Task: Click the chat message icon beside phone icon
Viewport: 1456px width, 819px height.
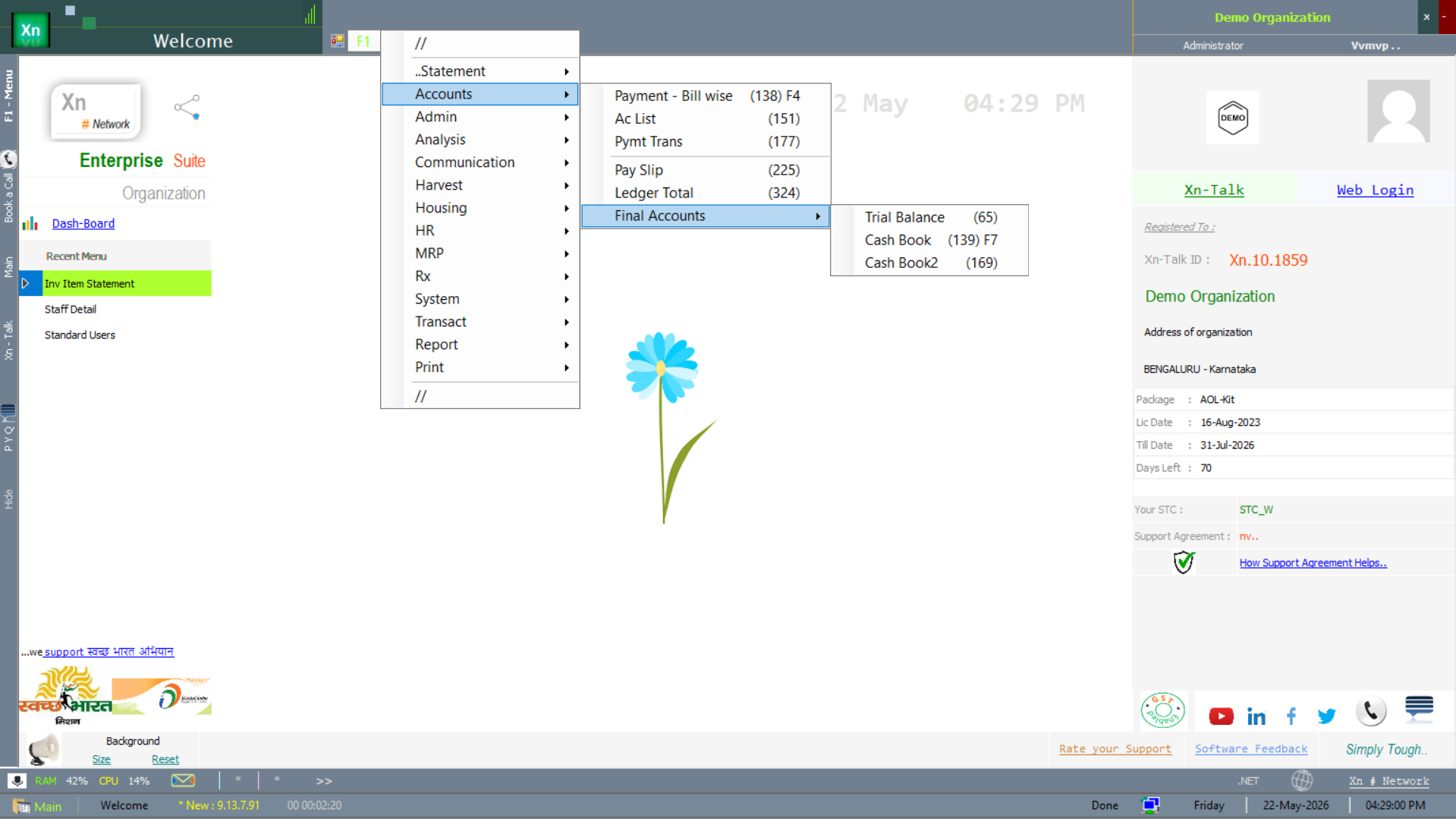Action: coord(1419,708)
